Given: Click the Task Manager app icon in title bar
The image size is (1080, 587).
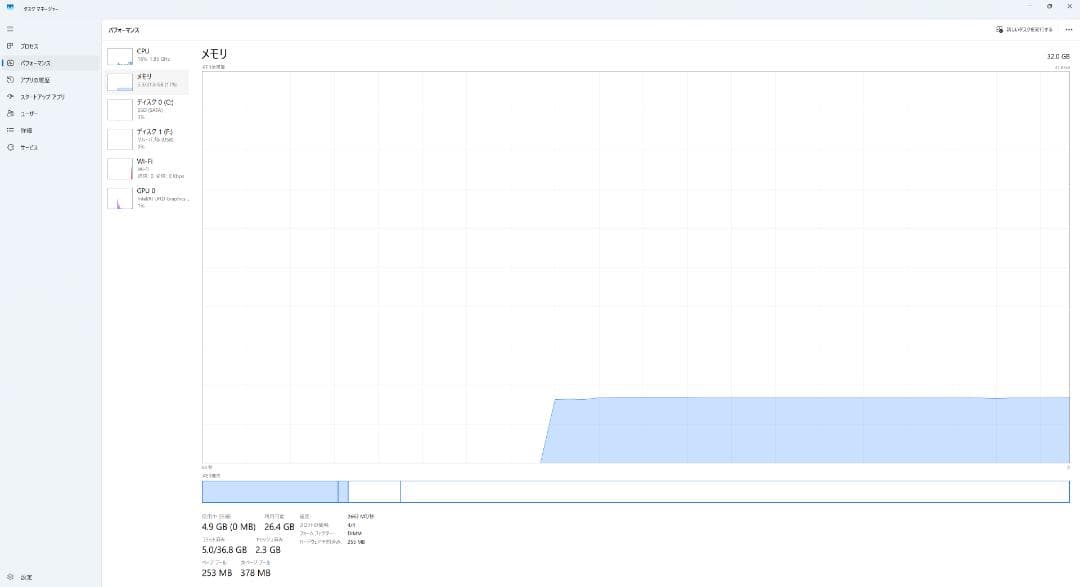Looking at the screenshot, I should [x=10, y=6].
